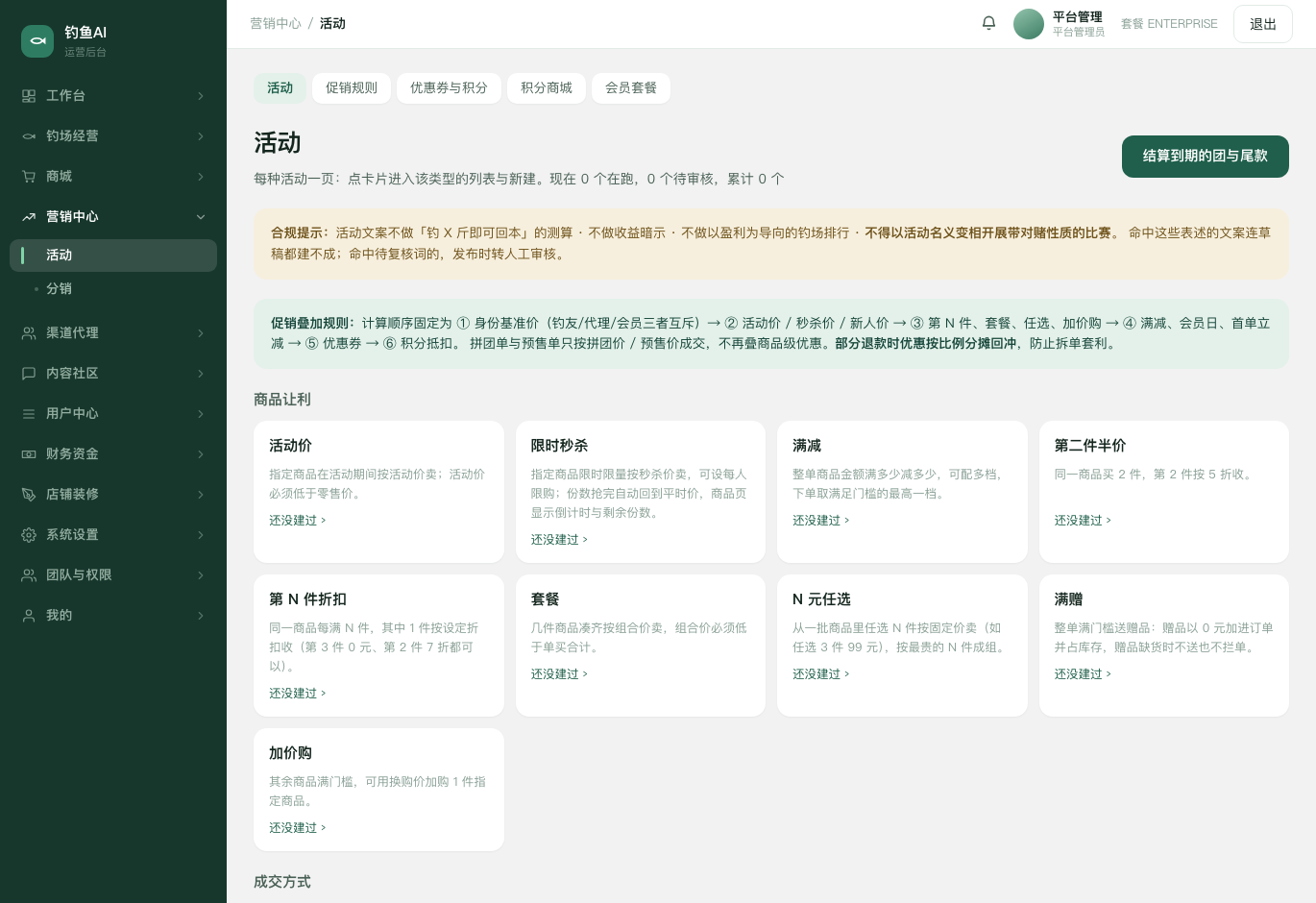Click the 商城 shopping cart icon
This screenshot has width=1316, height=903.
point(29,177)
